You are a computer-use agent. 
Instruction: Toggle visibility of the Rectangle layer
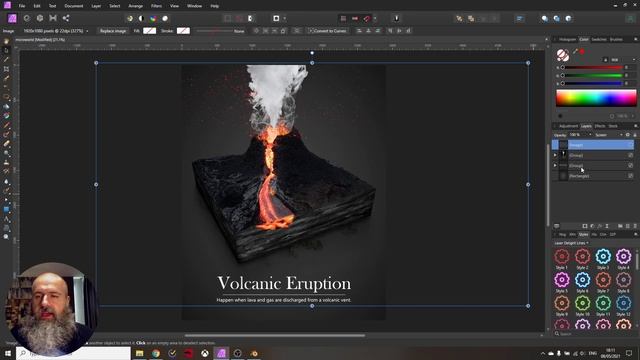631,176
